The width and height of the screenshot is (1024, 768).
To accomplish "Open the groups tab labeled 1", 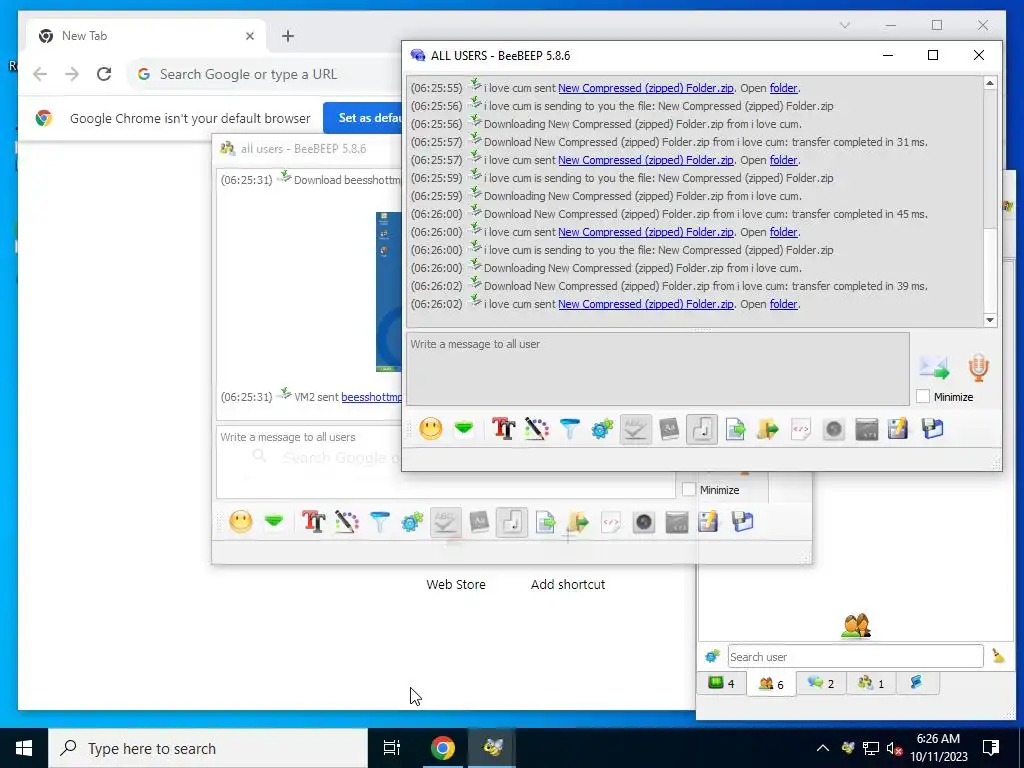I will pos(871,683).
